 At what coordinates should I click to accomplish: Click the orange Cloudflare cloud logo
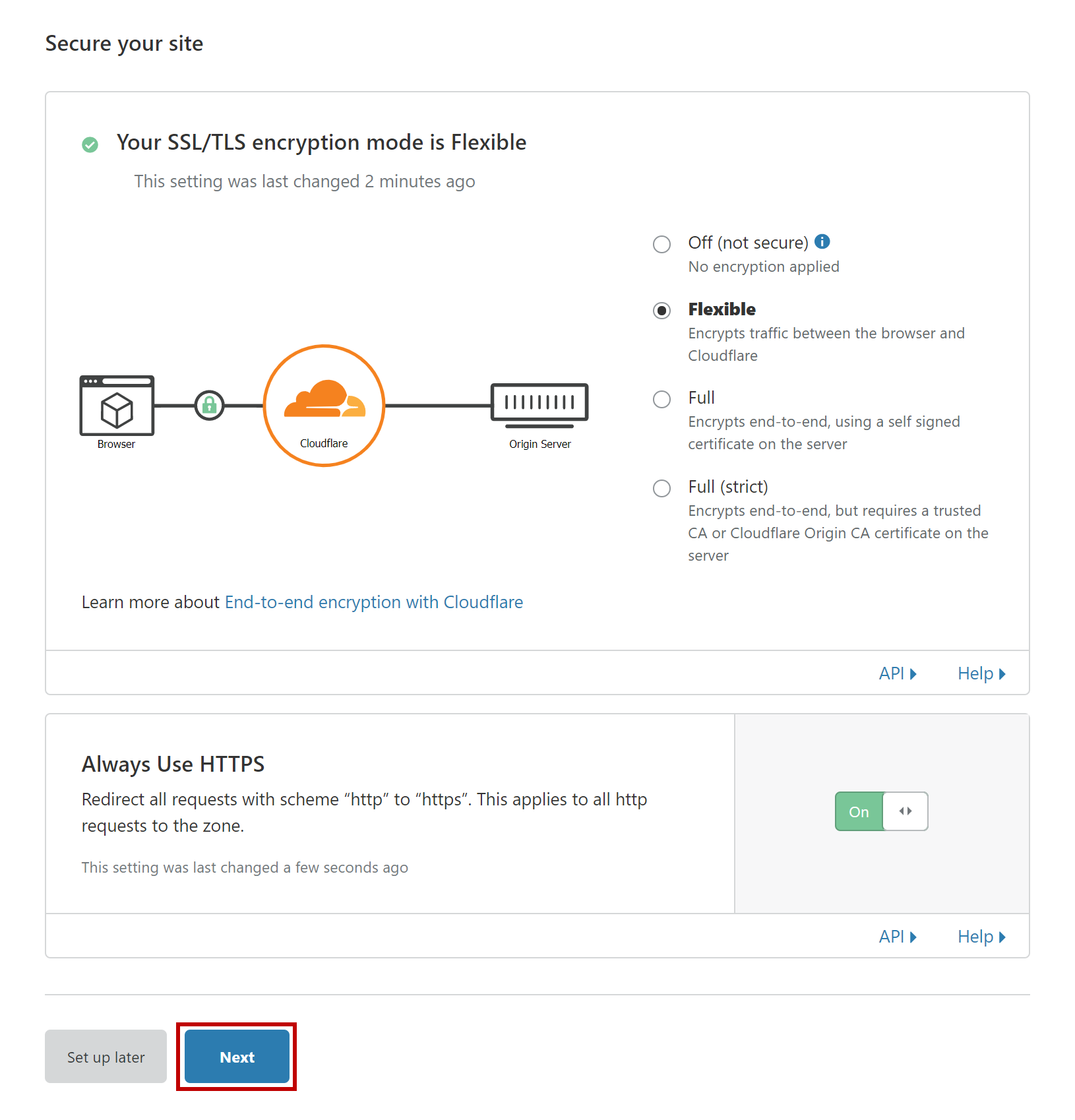click(324, 400)
